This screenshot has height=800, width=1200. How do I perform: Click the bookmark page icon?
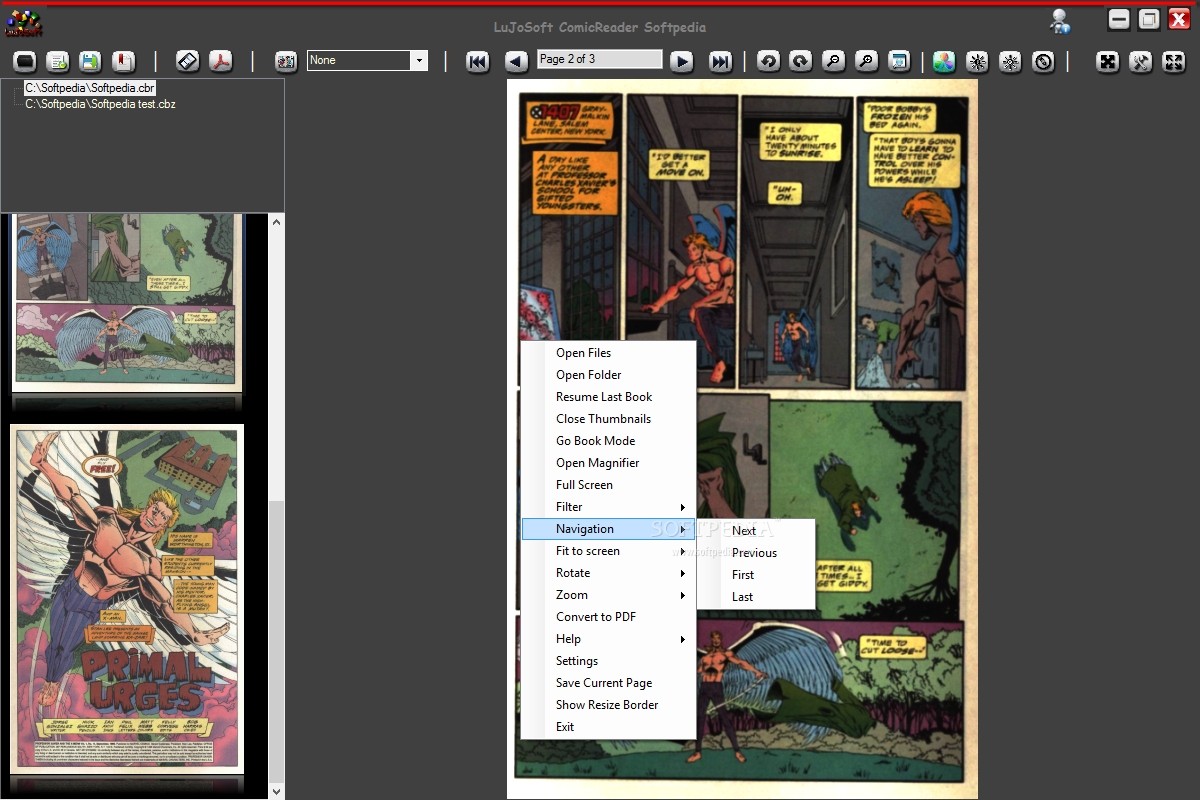pyautogui.click(x=123, y=62)
